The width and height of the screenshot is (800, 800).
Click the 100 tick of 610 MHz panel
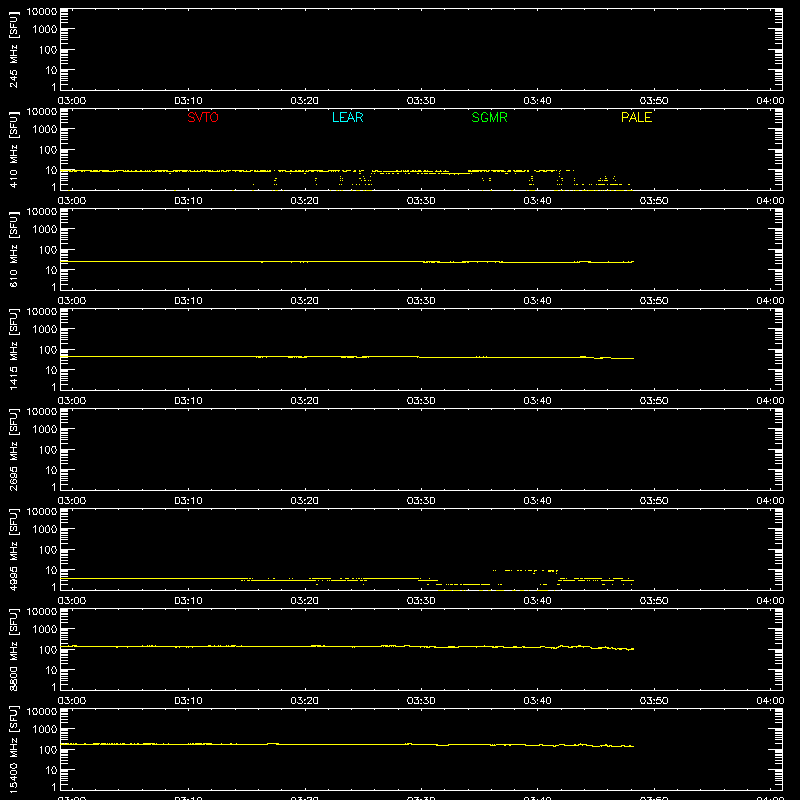pyautogui.click(x=48, y=250)
